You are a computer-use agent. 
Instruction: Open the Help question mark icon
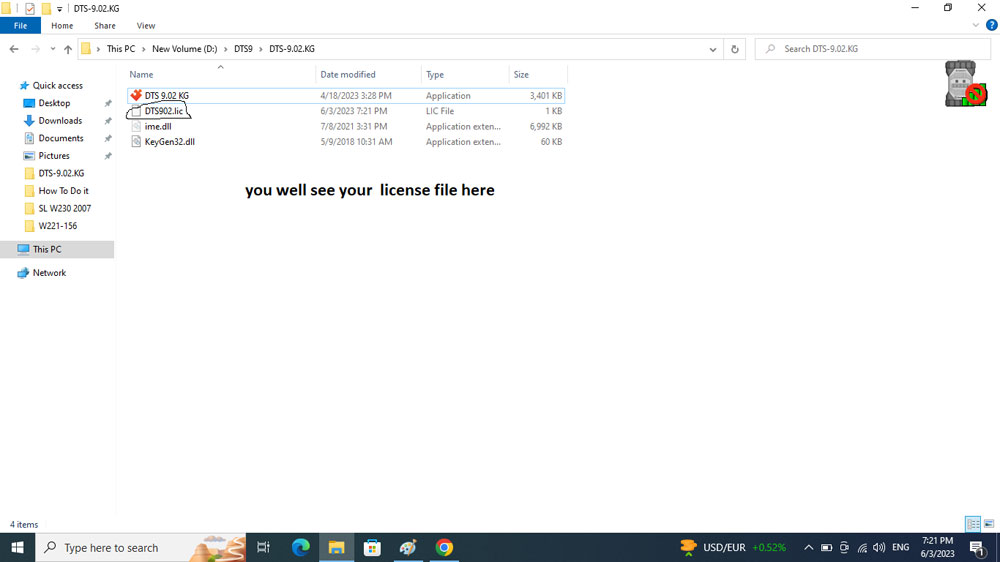tap(992, 25)
